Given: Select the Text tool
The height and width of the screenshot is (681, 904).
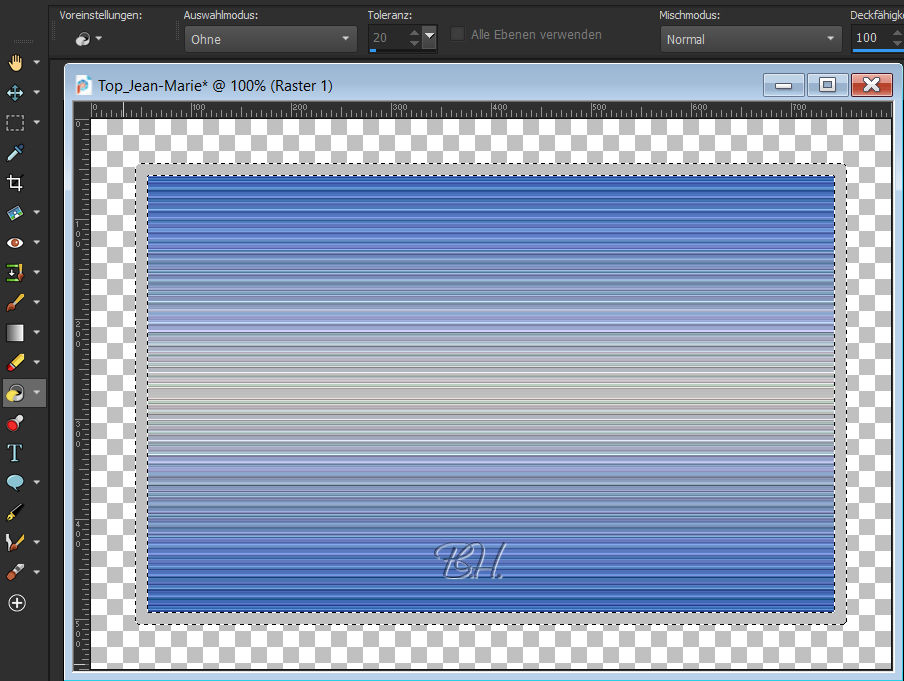Looking at the screenshot, I should click(15, 452).
